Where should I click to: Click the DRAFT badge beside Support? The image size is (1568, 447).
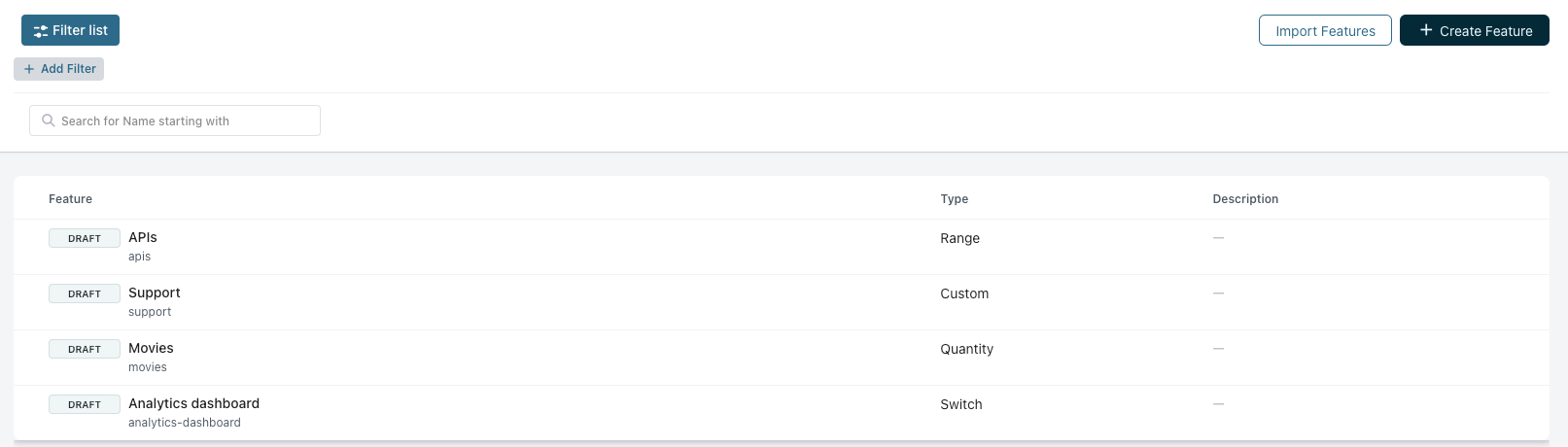pos(85,293)
